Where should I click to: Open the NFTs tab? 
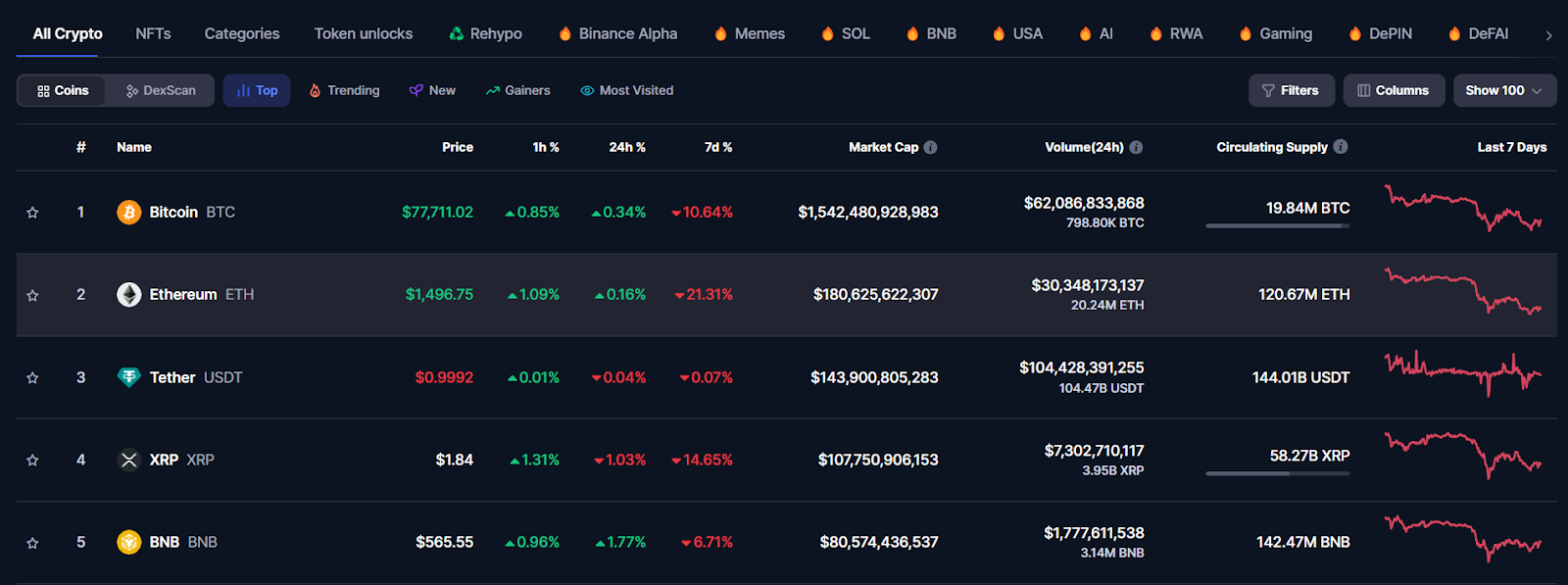[x=153, y=33]
